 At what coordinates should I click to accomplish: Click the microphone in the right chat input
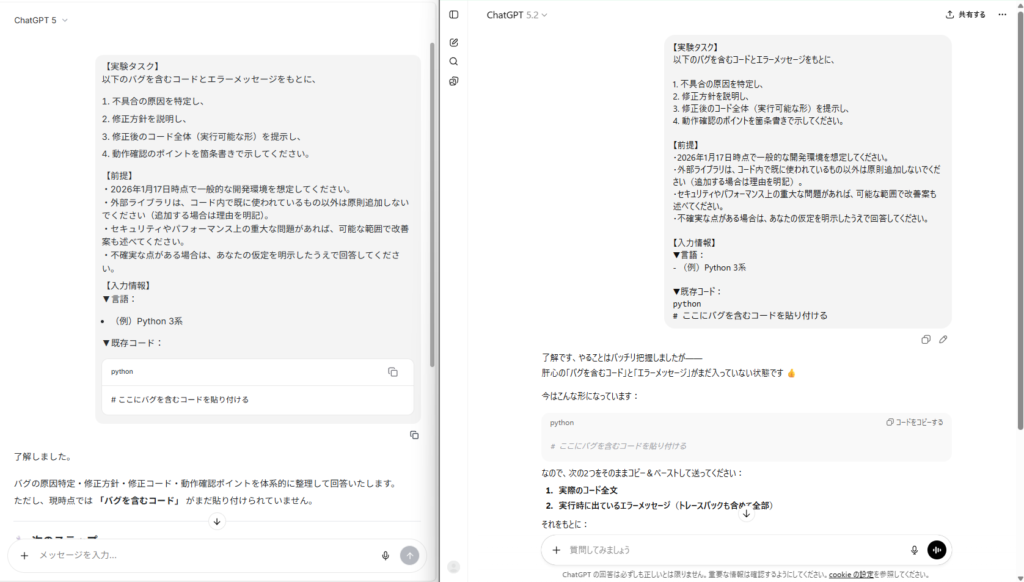[914, 550]
